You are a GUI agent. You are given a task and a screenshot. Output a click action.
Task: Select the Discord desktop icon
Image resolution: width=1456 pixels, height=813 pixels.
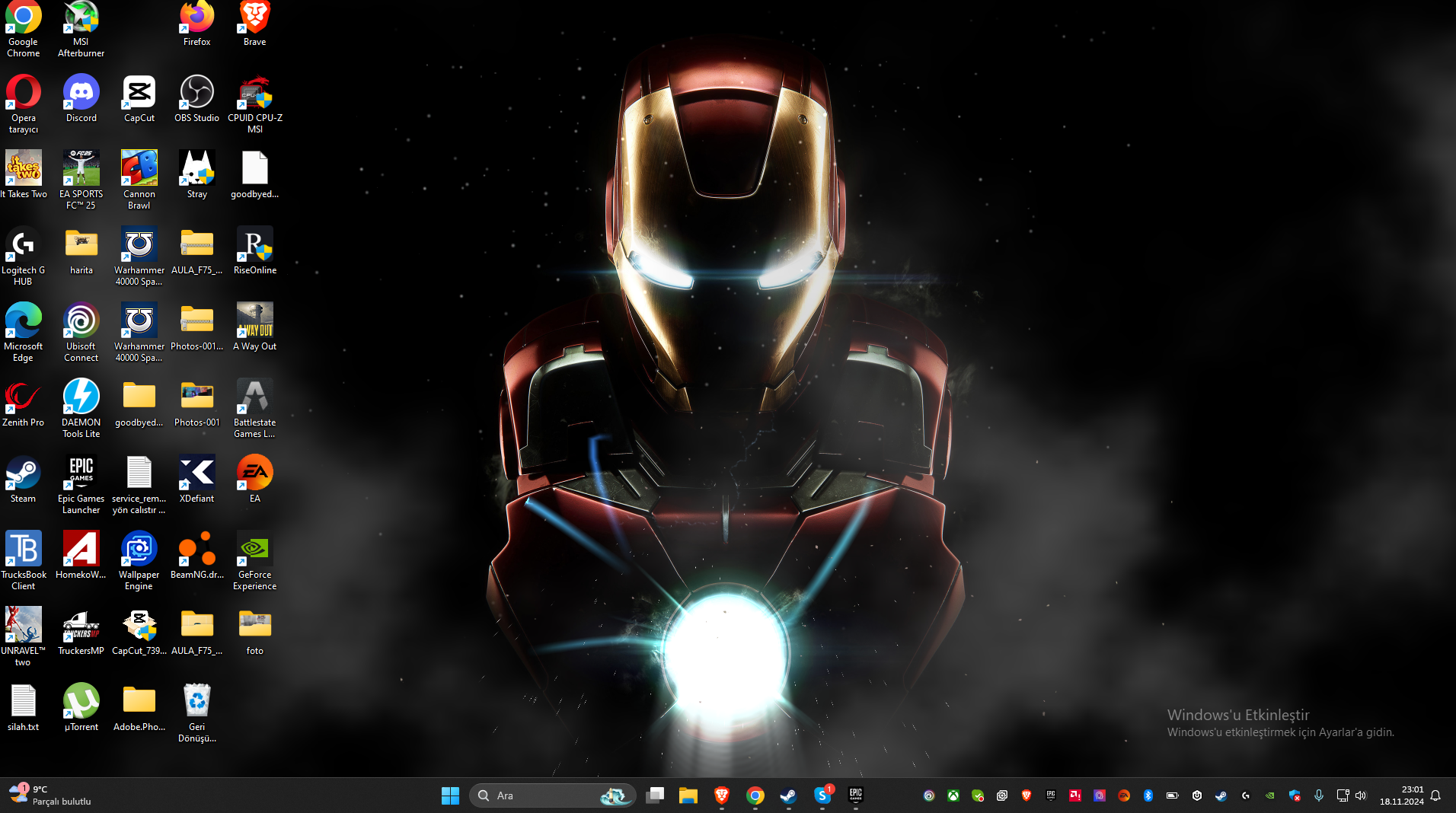(x=81, y=99)
